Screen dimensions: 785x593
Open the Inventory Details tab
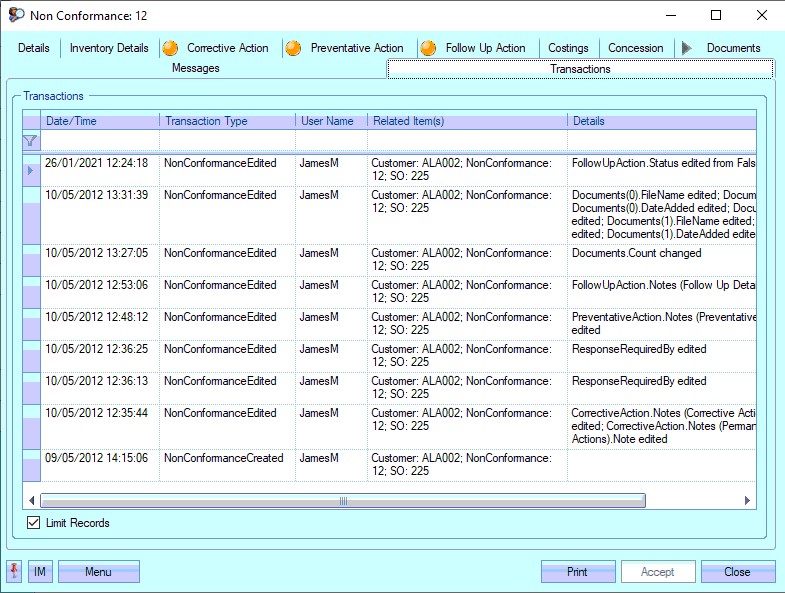pos(109,48)
